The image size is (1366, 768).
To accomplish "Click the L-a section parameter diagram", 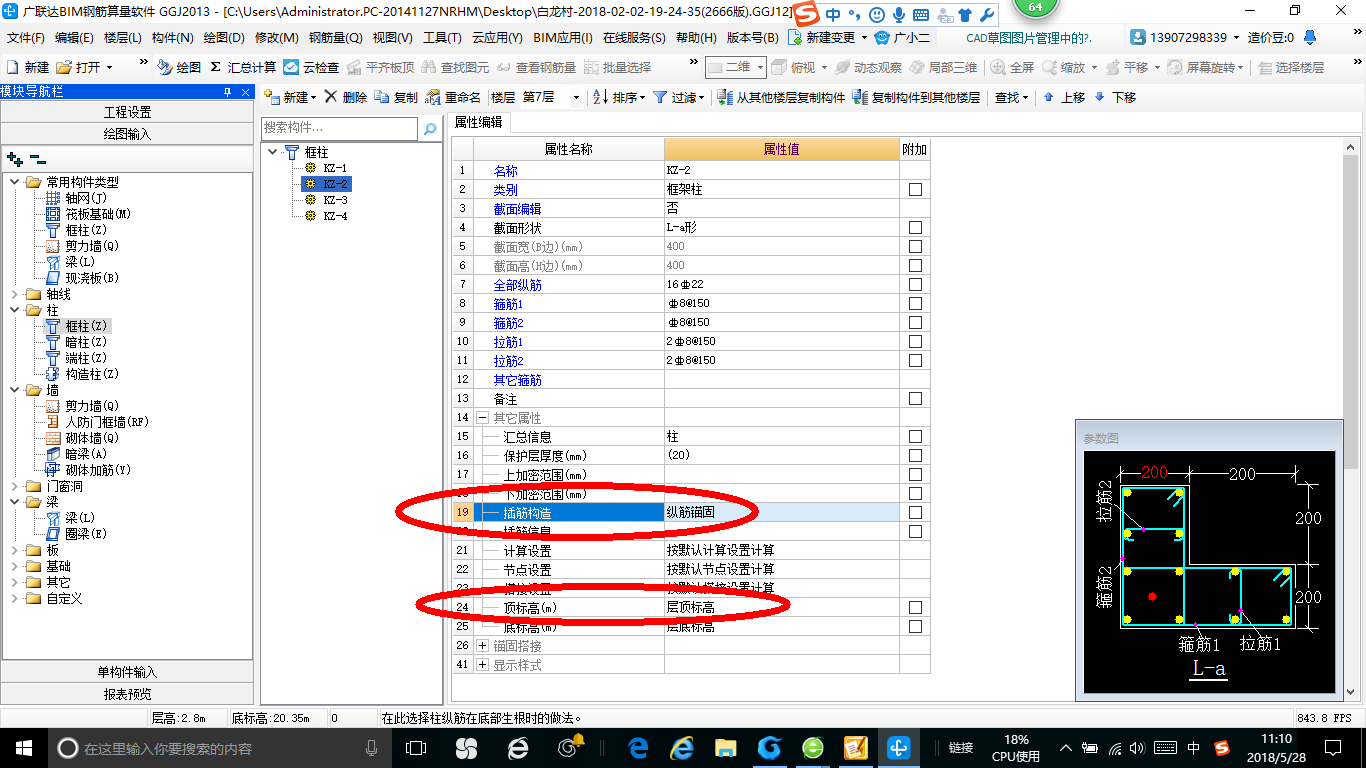I will [x=1209, y=571].
